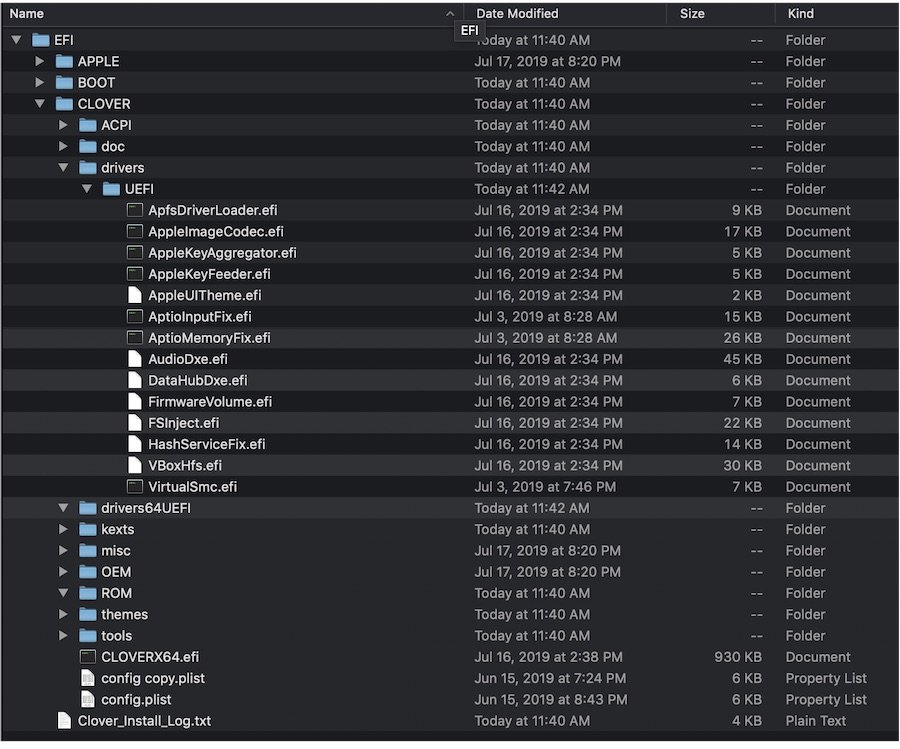The image size is (900, 749).
Task: Sort by the Kind column header
Action: click(x=836, y=13)
